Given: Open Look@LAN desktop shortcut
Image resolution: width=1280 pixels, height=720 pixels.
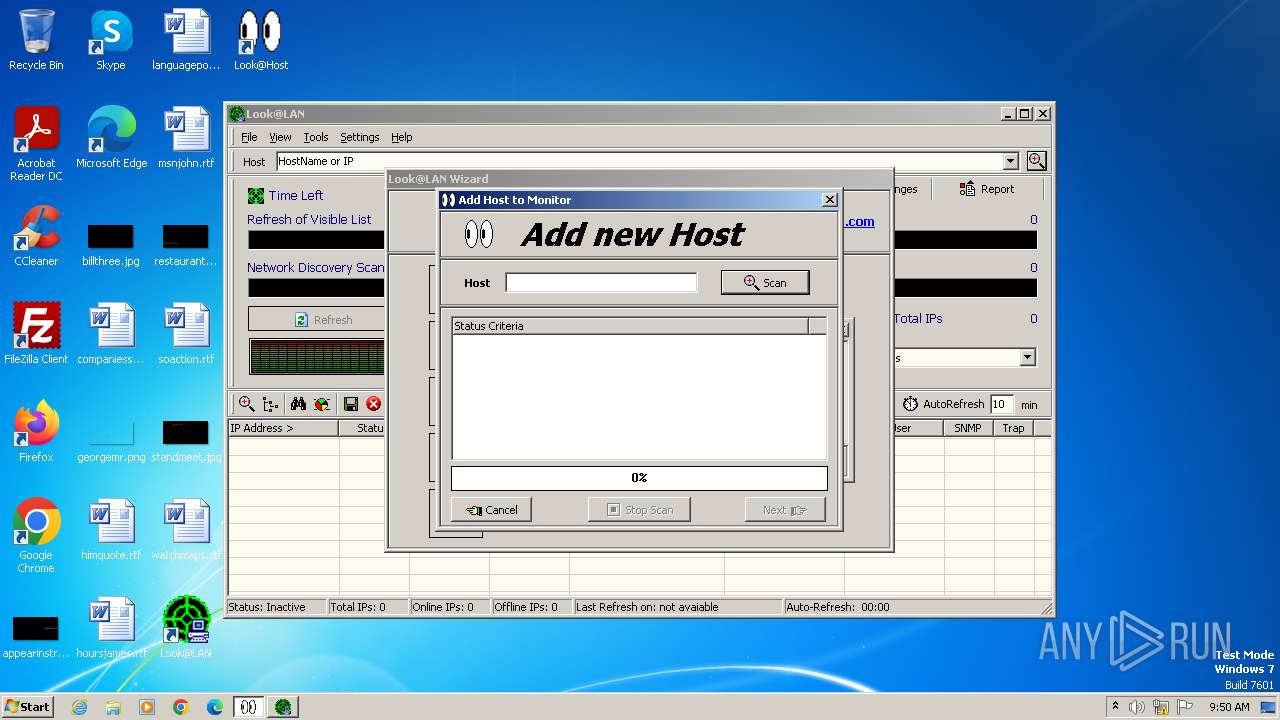Looking at the screenshot, I should [x=186, y=628].
